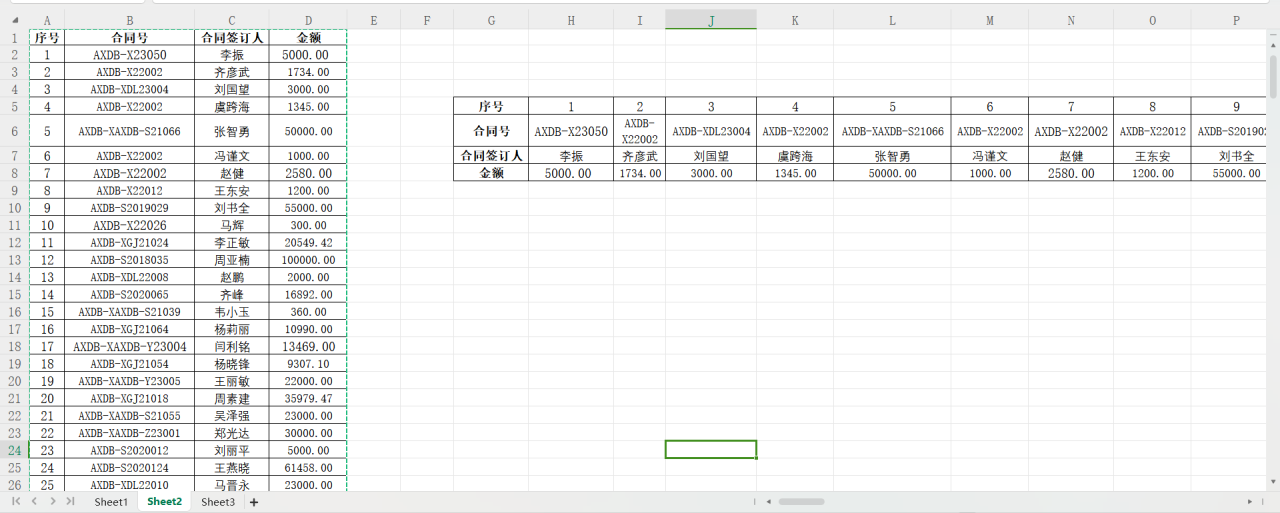Go to the previous sheet tab arrow
This screenshot has height=513, width=1280.
pyautogui.click(x=33, y=501)
